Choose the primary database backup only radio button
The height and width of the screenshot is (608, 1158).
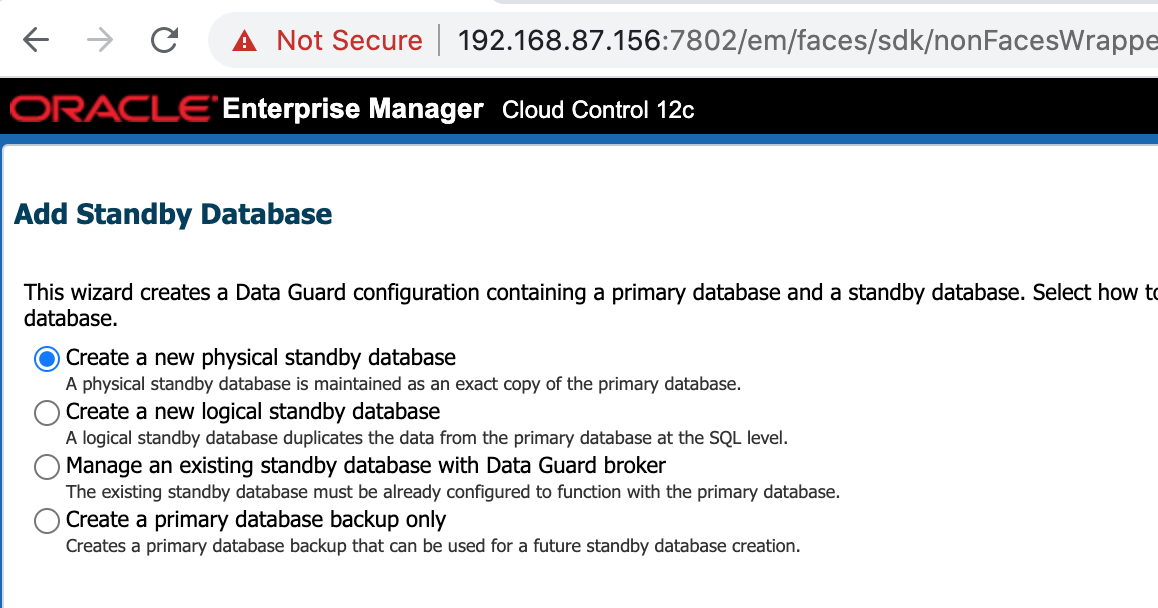pyautogui.click(x=47, y=520)
